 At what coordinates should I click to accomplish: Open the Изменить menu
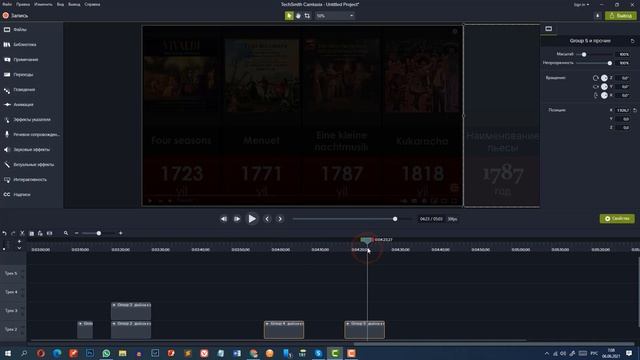(43, 4)
